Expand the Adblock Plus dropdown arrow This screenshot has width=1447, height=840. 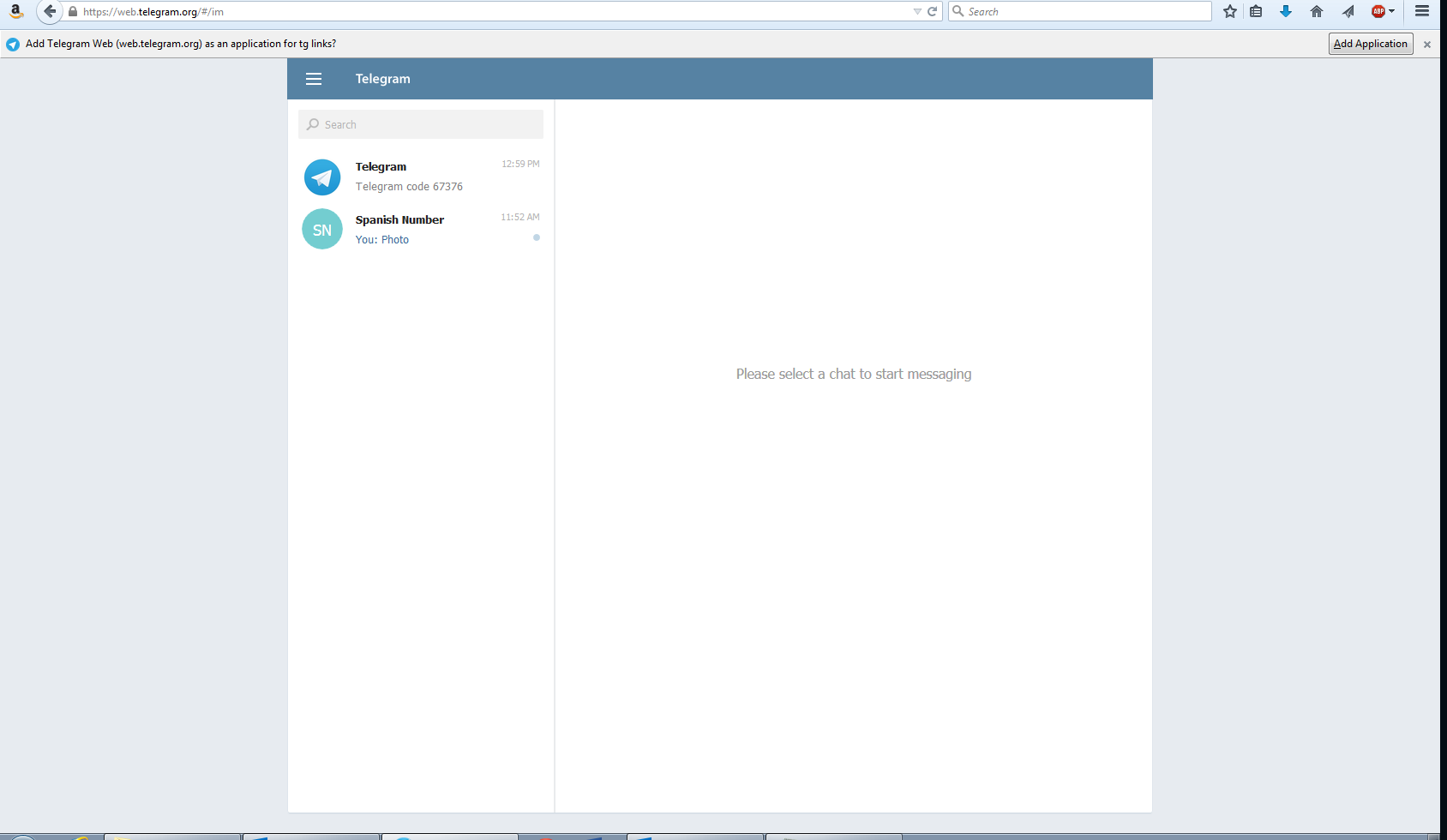coord(1391,11)
